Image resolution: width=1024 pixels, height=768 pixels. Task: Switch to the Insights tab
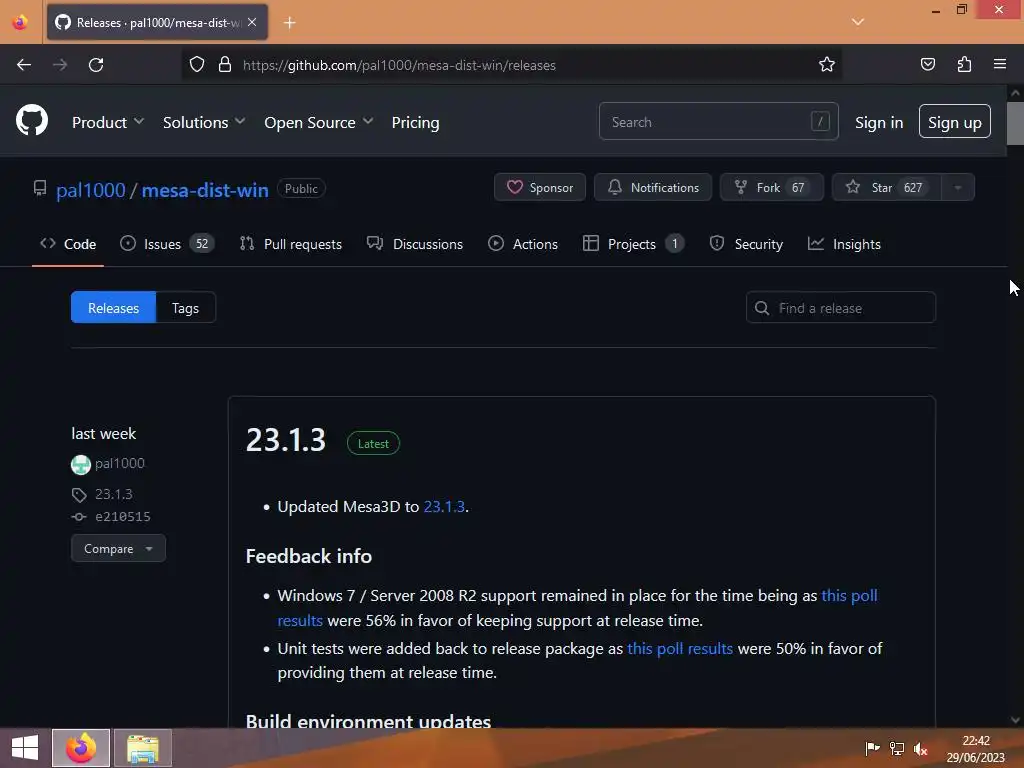(844, 244)
